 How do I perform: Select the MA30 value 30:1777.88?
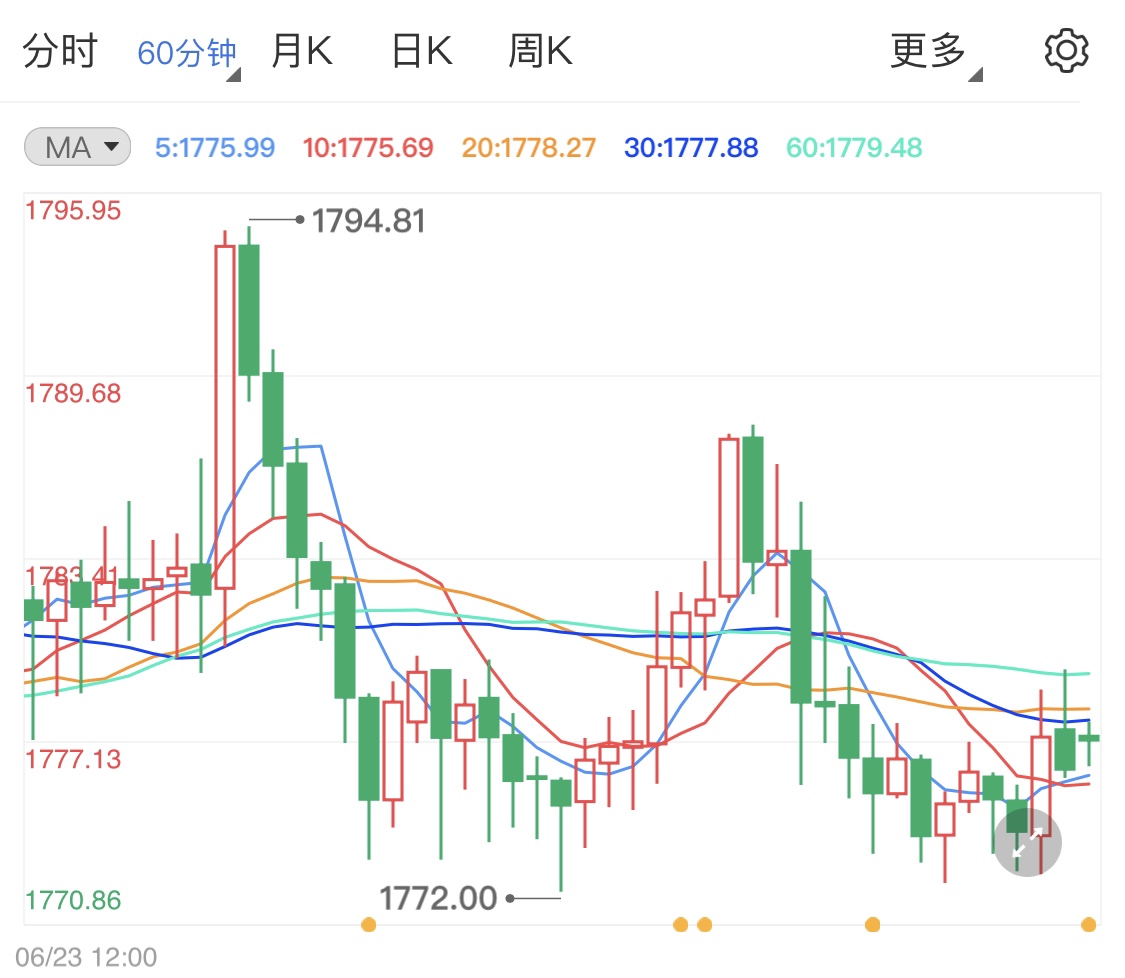tap(690, 148)
